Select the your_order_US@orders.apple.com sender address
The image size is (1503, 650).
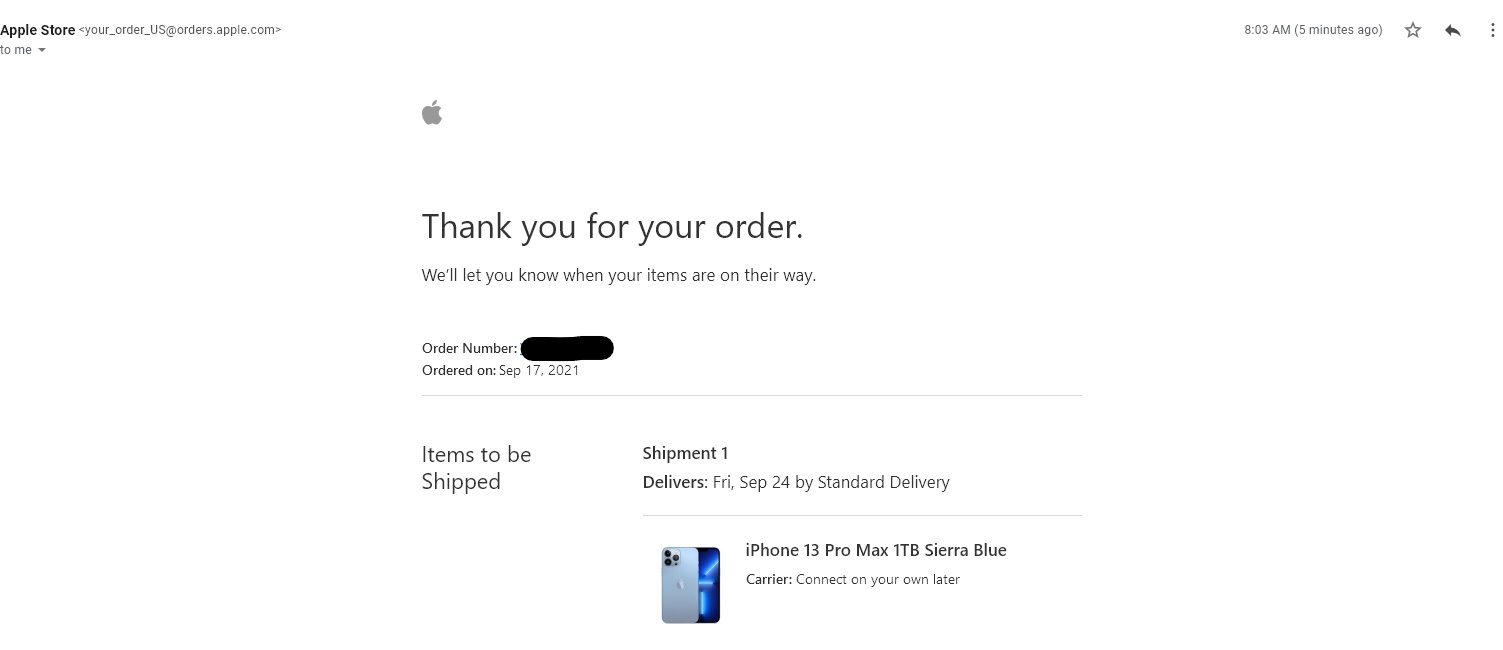coord(180,30)
